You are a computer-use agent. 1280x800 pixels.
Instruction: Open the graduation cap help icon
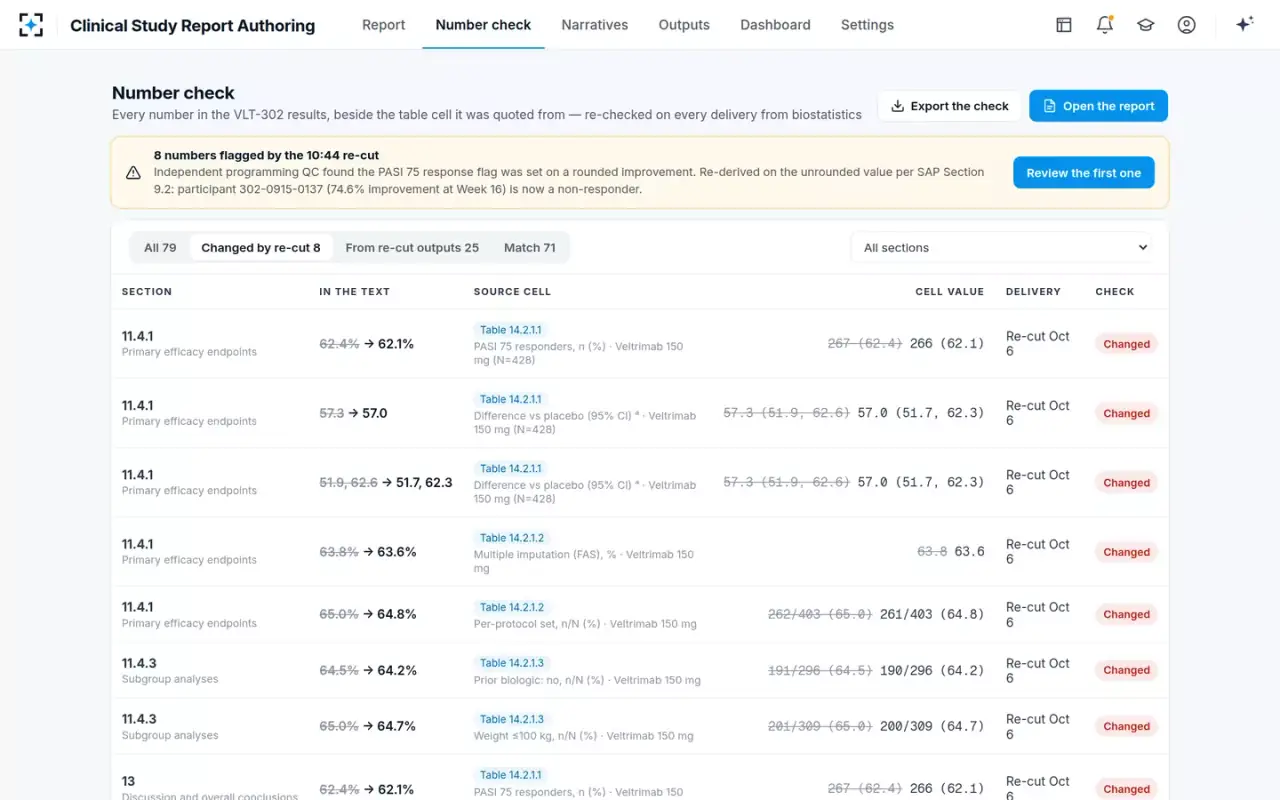tap(1146, 25)
